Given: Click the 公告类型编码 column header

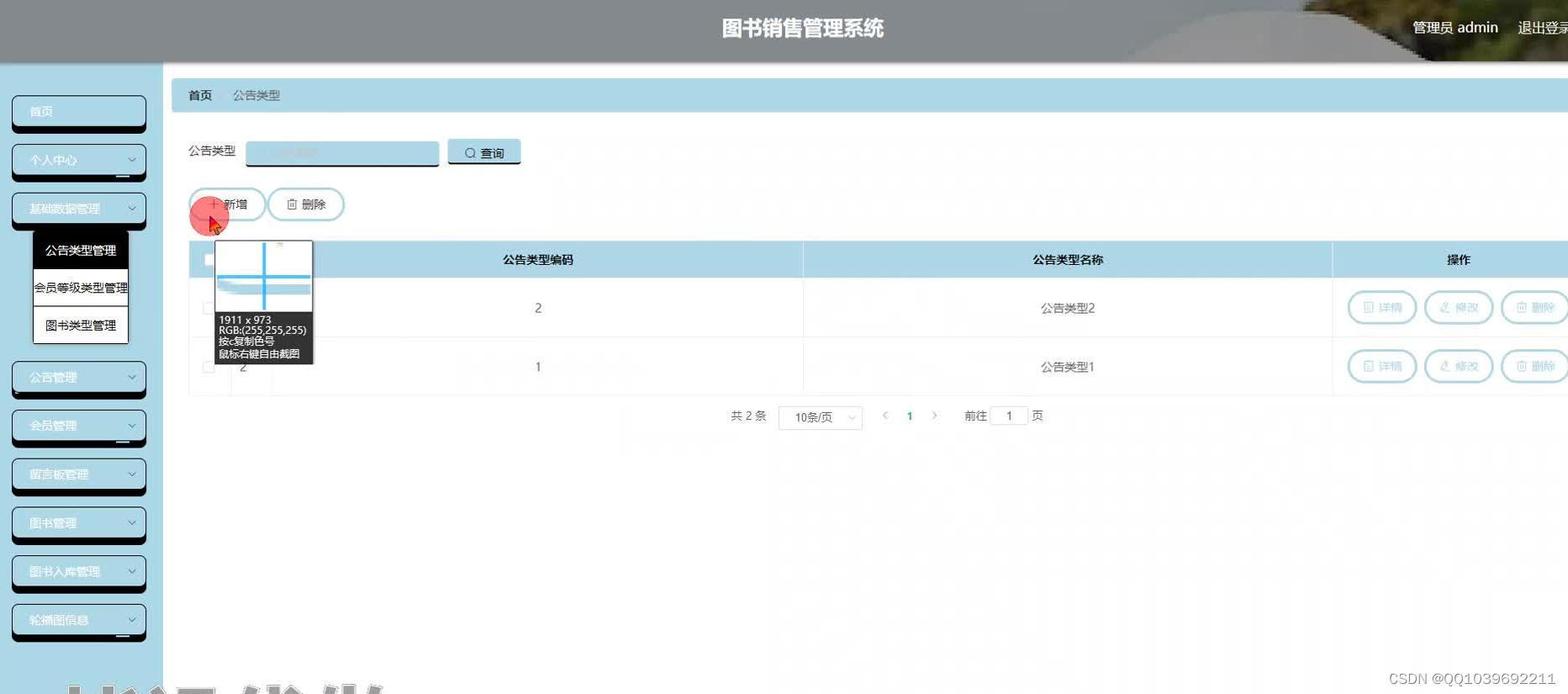Looking at the screenshot, I should (x=538, y=260).
